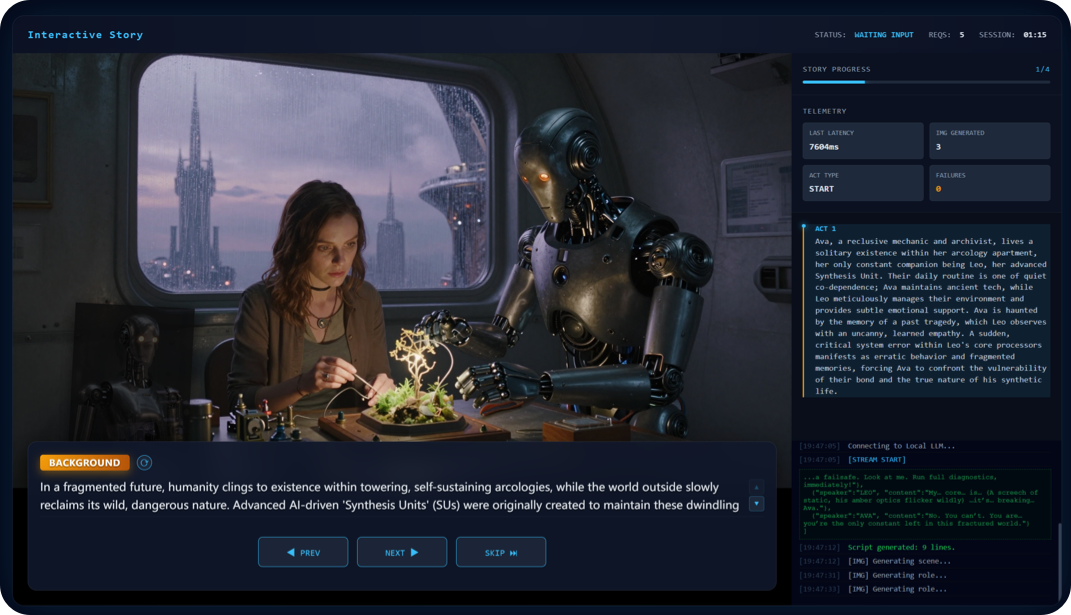Select the Failures telemetry card

click(x=990, y=183)
